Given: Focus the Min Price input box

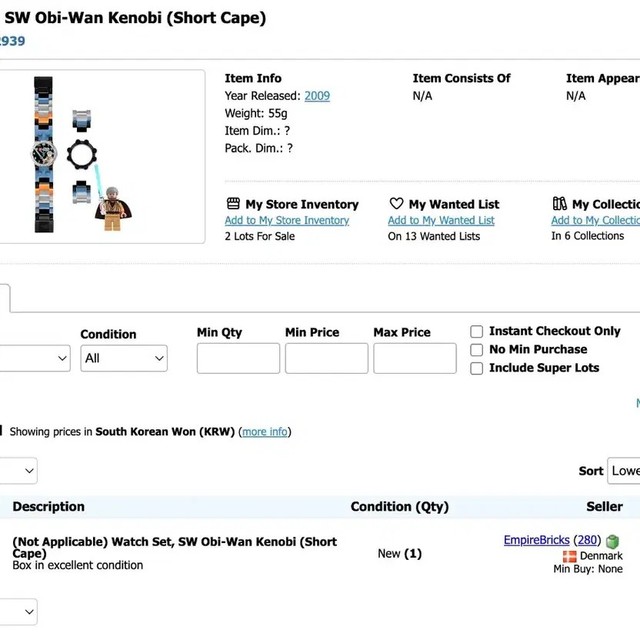Looking at the screenshot, I should coord(326,358).
